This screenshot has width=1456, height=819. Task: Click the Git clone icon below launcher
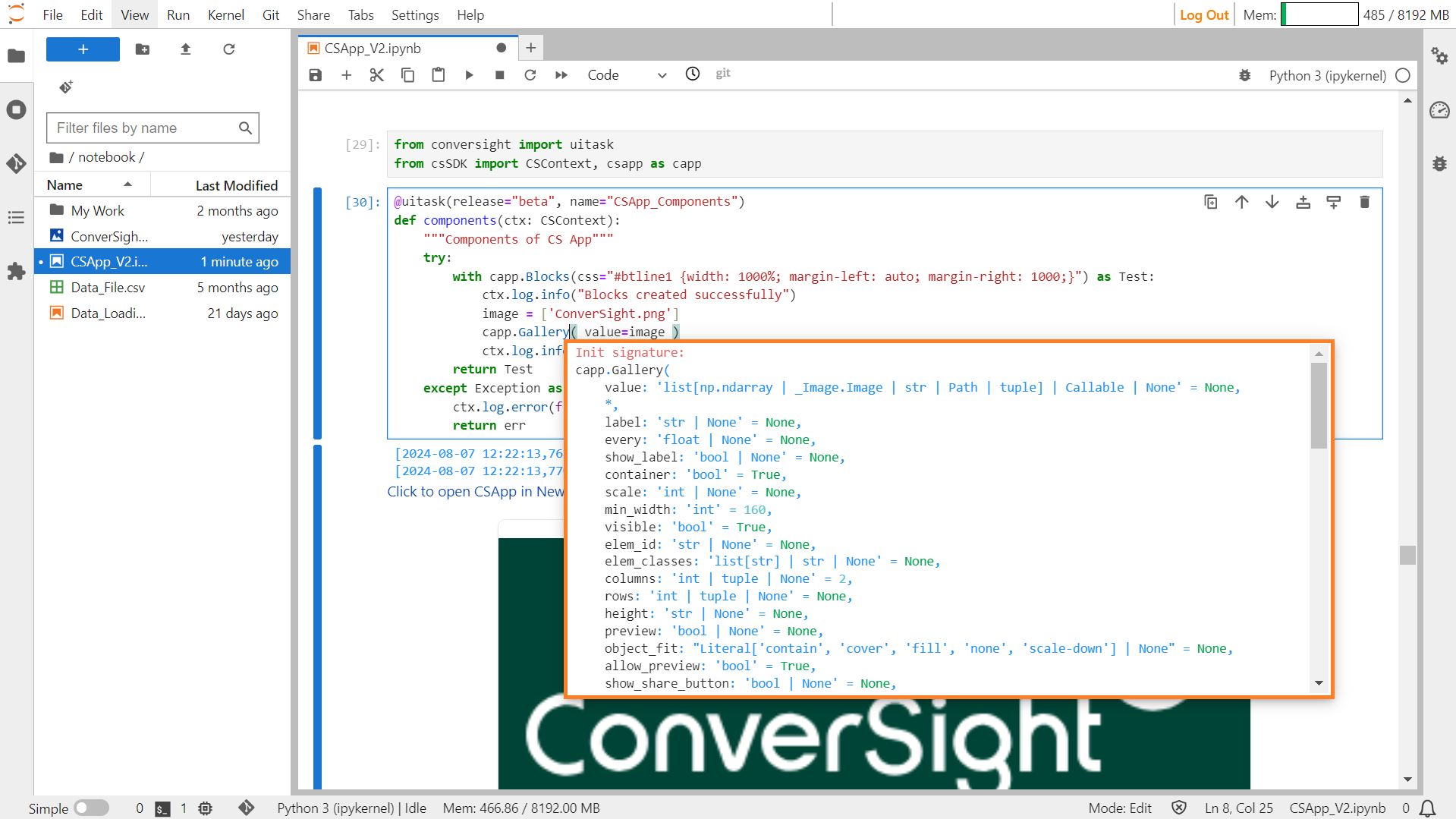tap(66, 87)
